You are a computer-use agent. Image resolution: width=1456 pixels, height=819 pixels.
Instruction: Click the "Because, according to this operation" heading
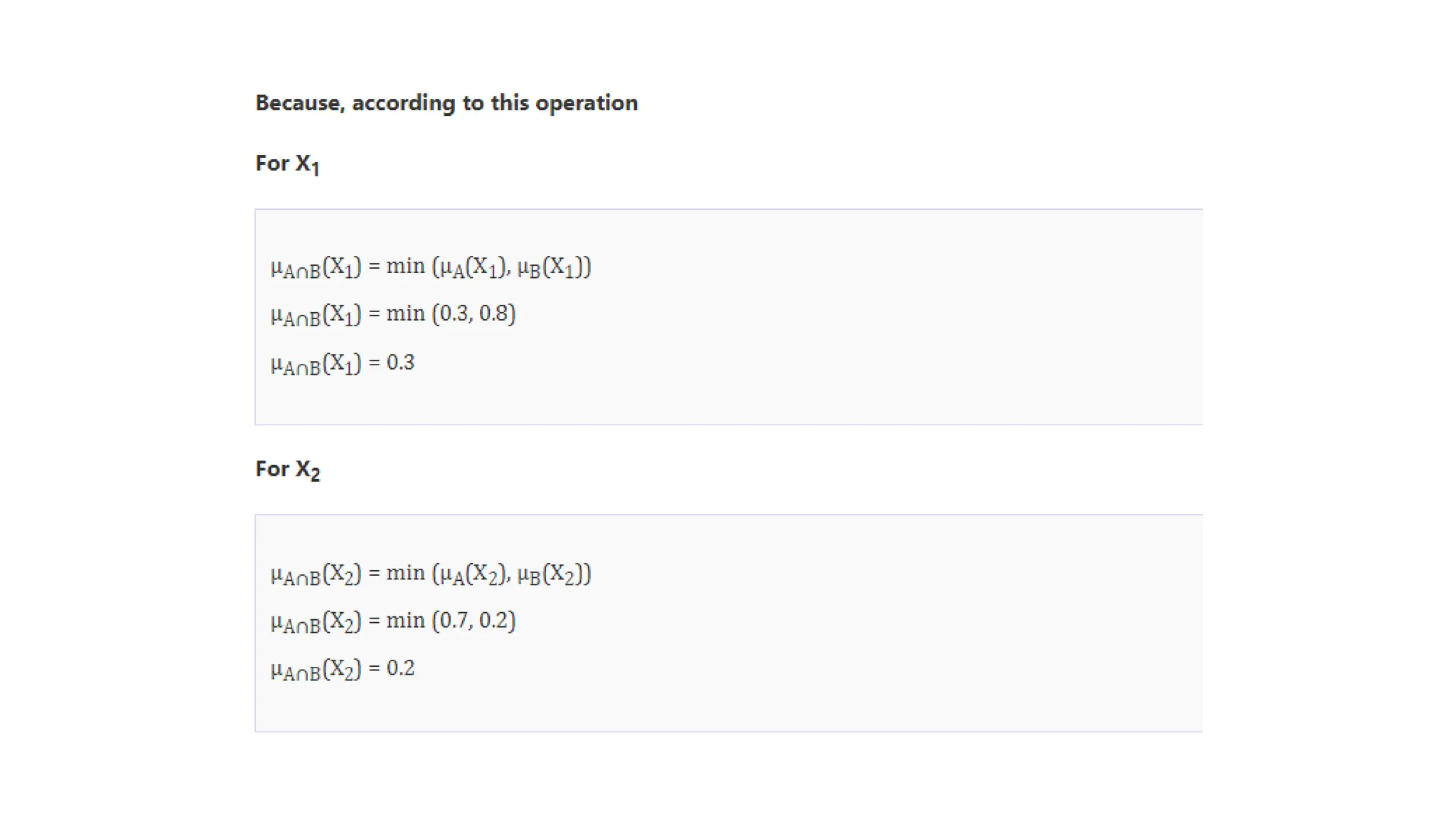coord(446,103)
